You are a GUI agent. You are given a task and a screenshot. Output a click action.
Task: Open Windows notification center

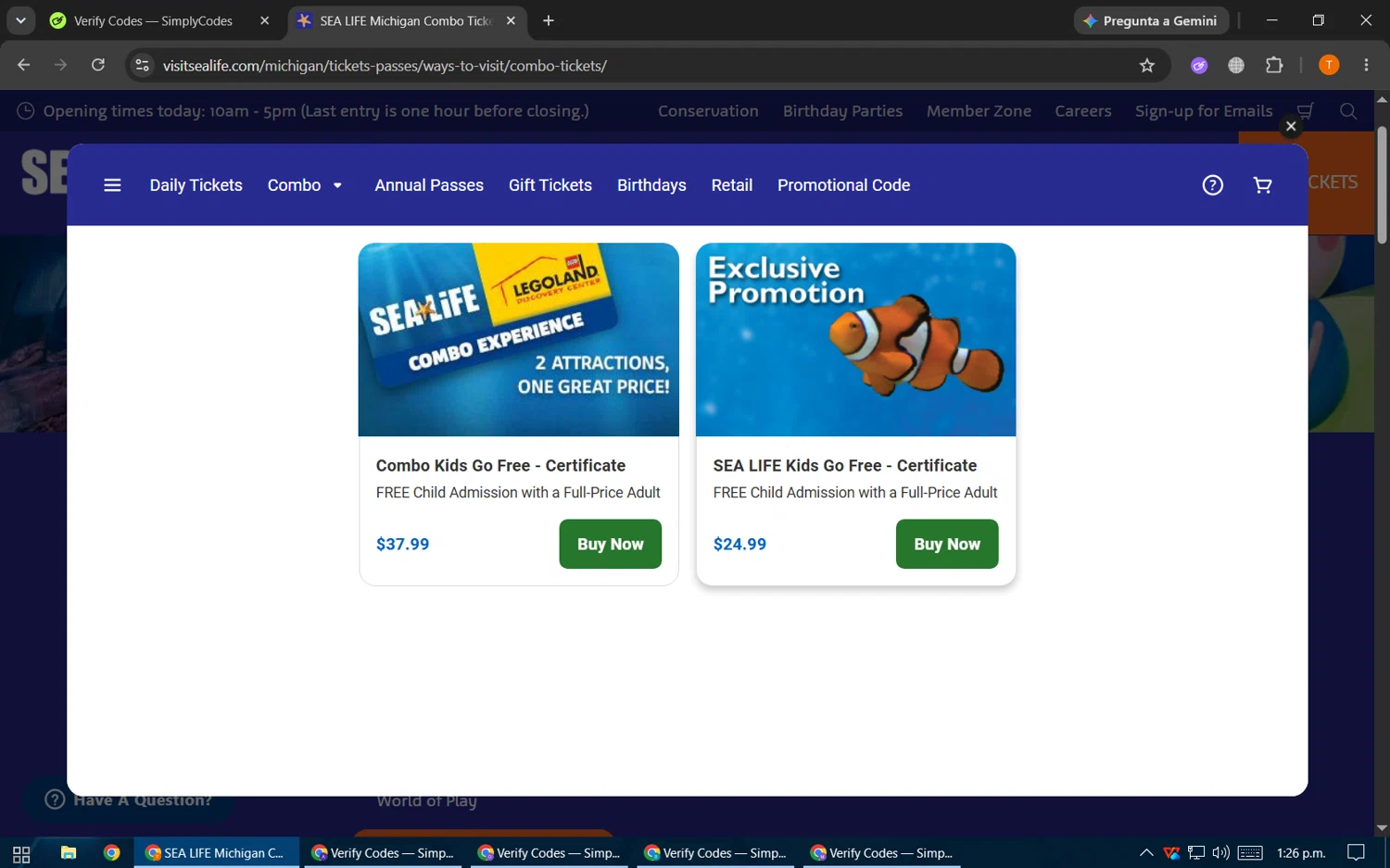(1356, 853)
